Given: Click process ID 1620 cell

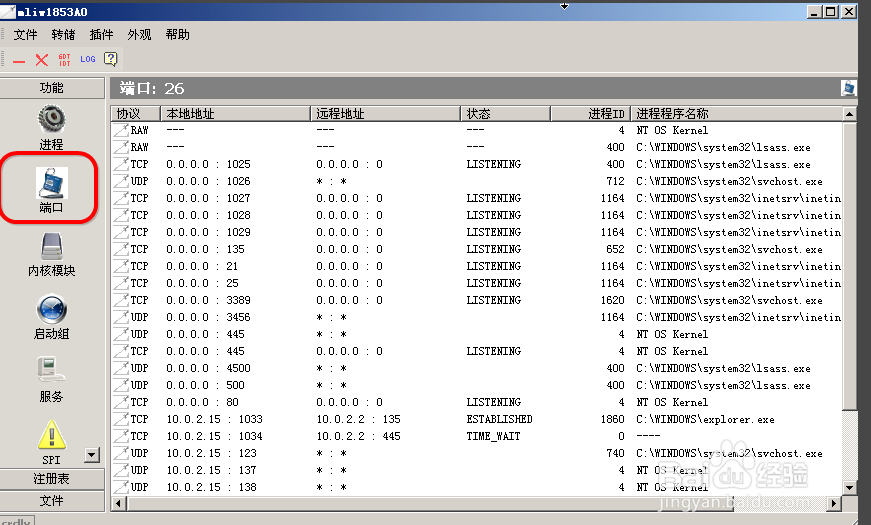Looking at the screenshot, I should 612,300.
